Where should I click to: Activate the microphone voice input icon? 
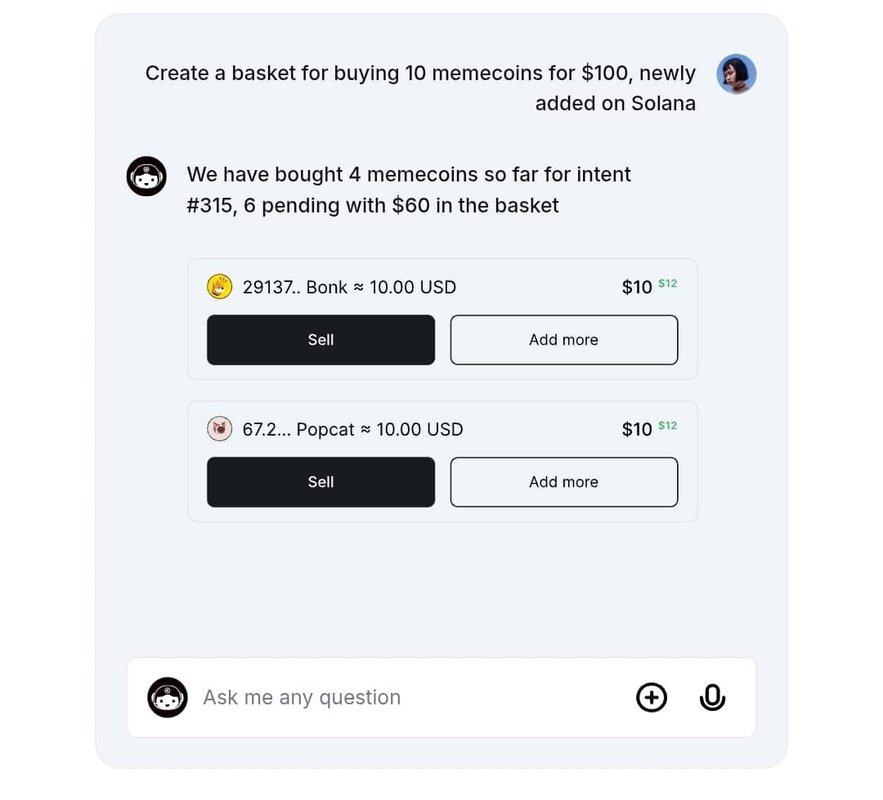point(712,697)
